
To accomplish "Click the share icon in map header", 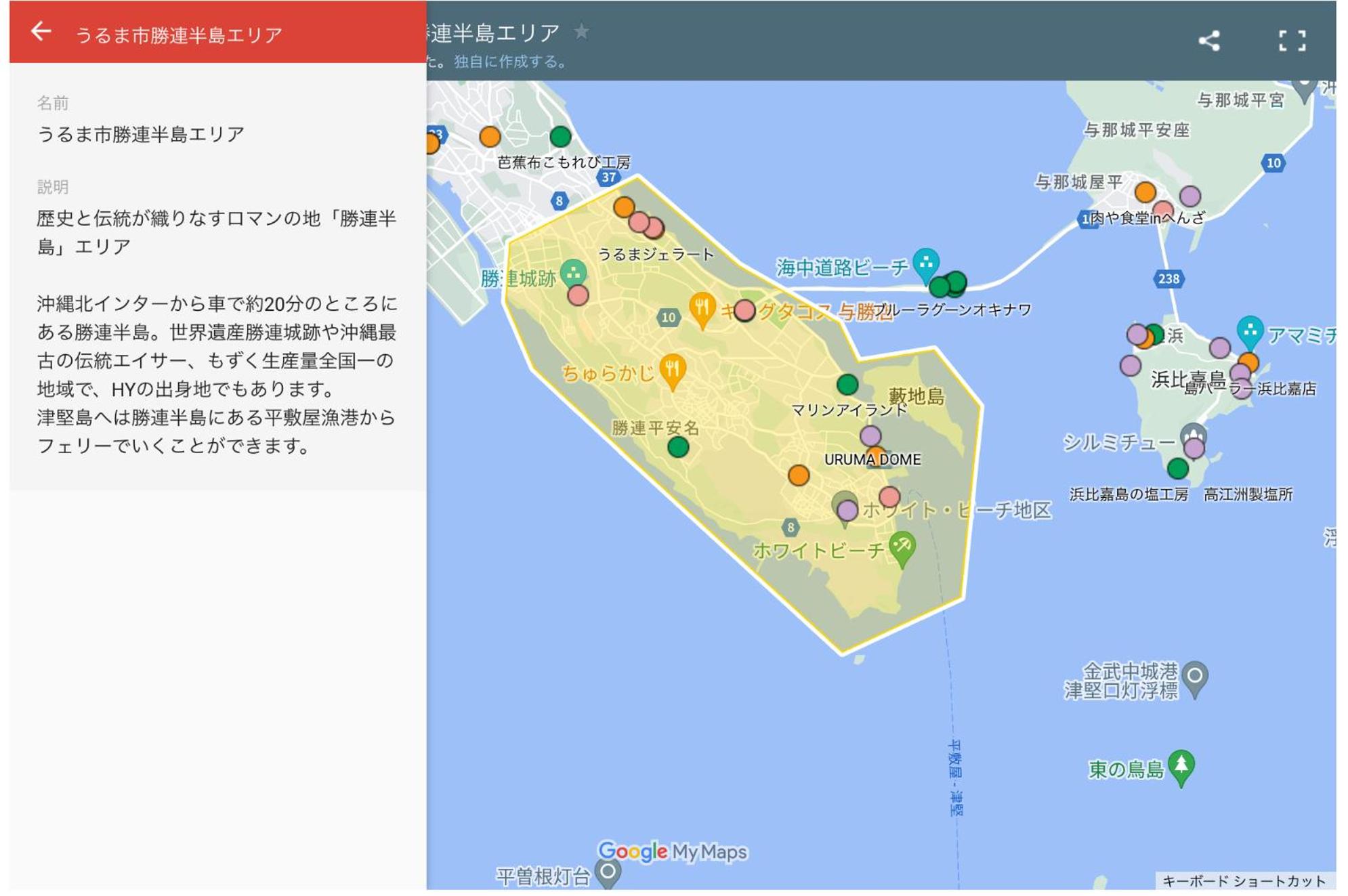I will tap(1208, 41).
